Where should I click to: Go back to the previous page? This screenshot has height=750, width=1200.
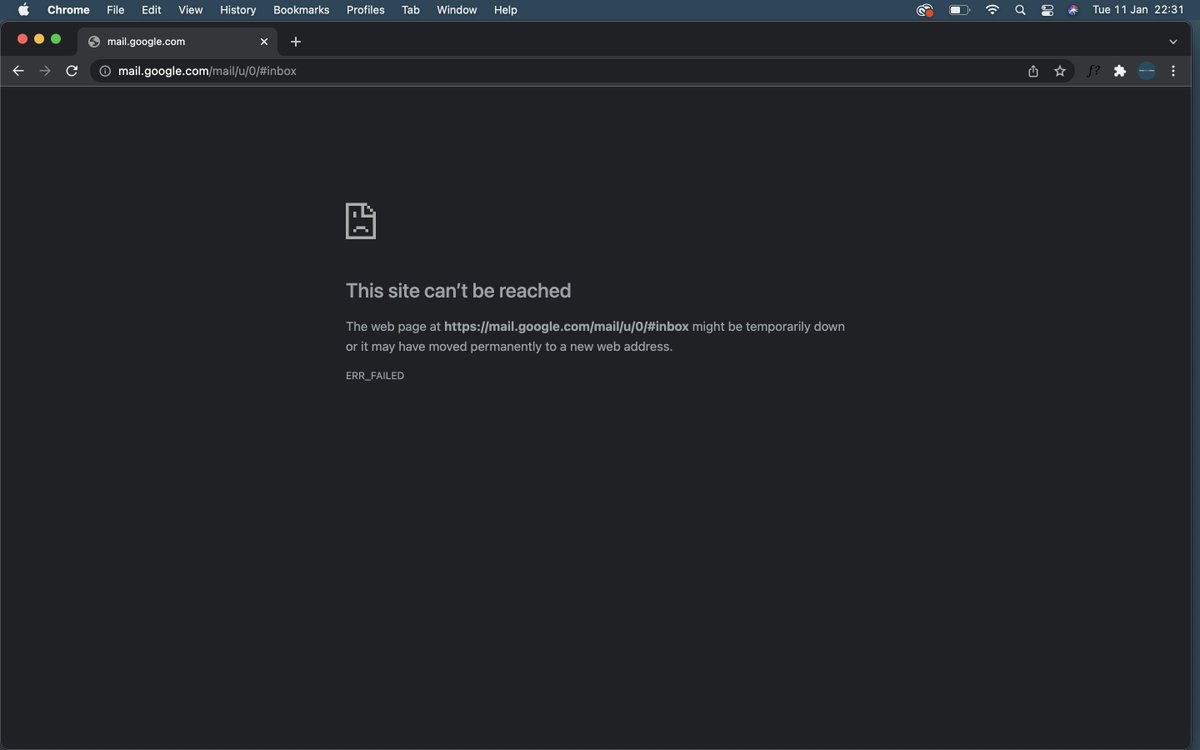pos(18,71)
